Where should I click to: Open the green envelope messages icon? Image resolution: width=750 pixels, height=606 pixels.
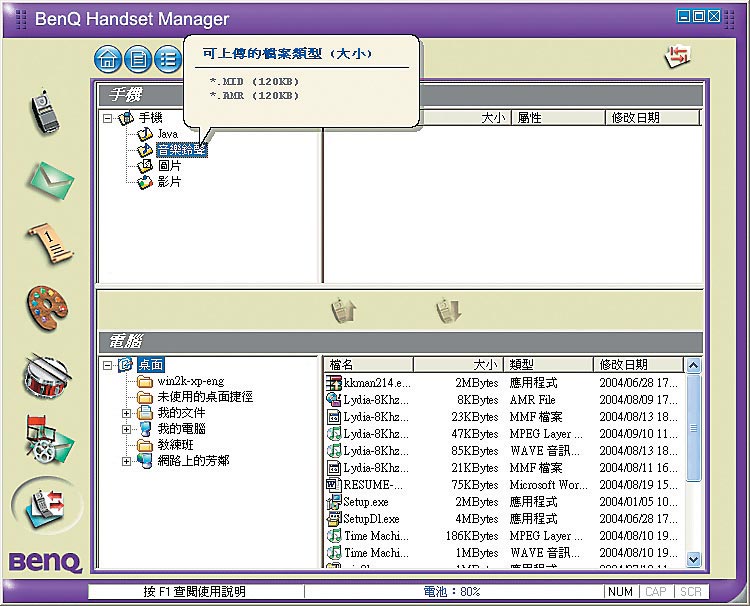(51, 181)
